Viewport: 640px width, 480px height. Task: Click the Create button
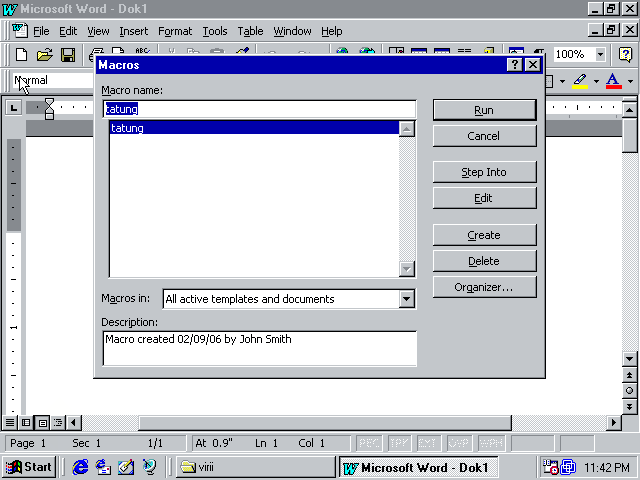(484, 235)
